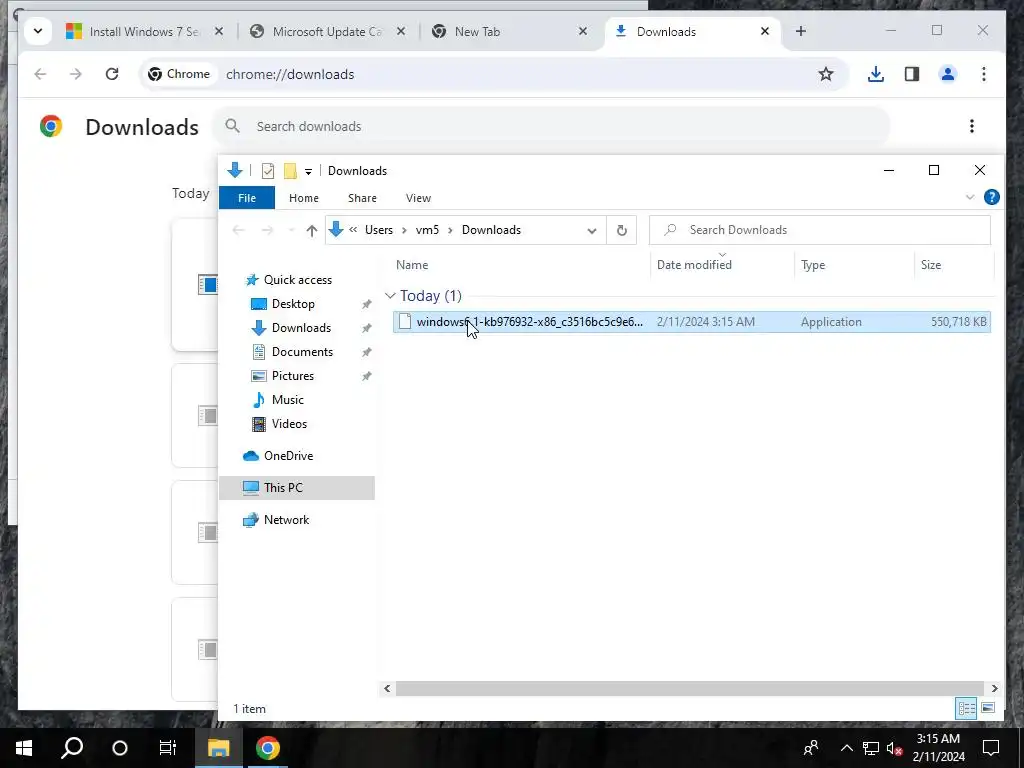The width and height of the screenshot is (1024, 768).
Task: Expand the Explorer ribbon chevron
Action: click(x=970, y=197)
